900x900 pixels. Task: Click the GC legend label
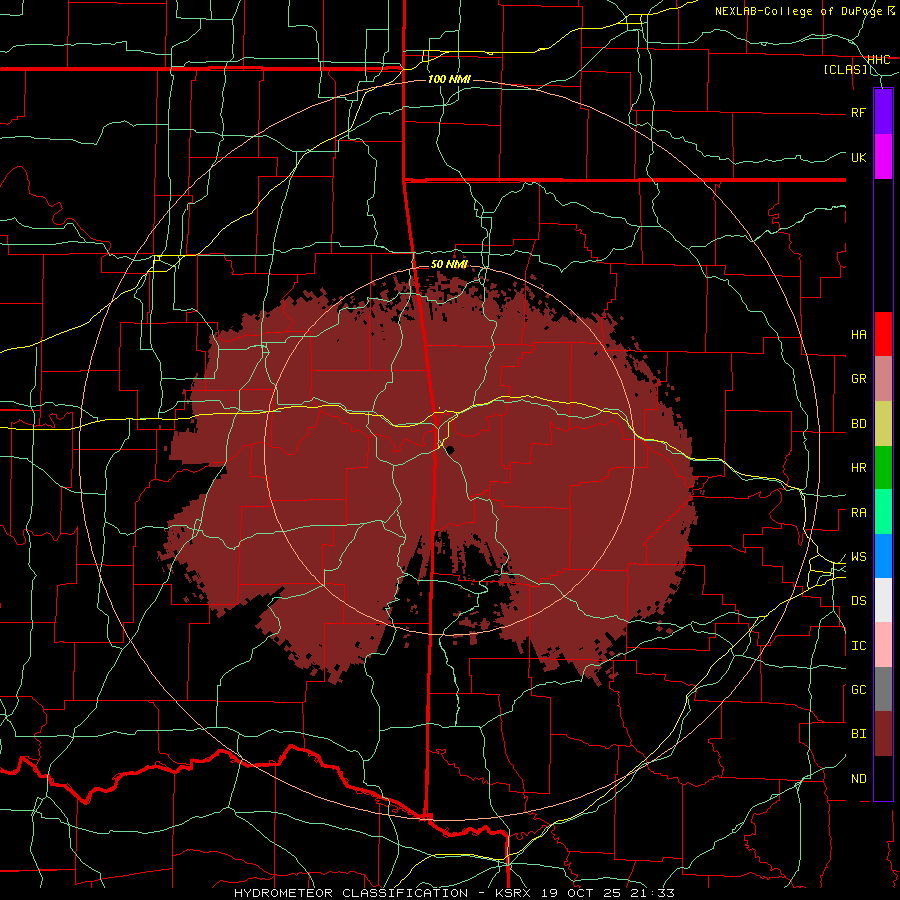[x=859, y=690]
